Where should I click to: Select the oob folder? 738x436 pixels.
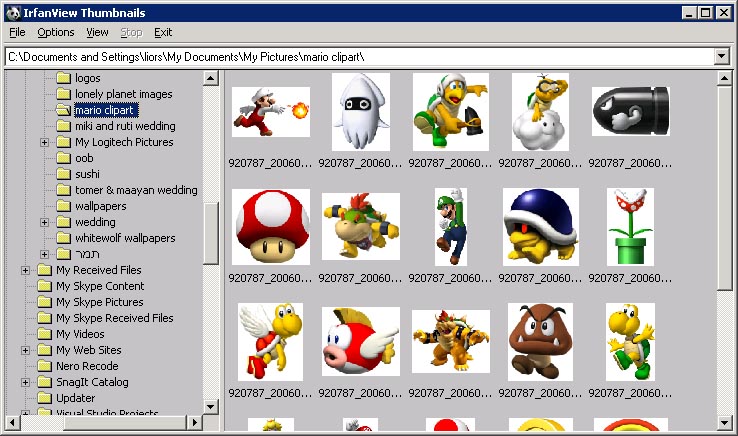click(x=84, y=158)
